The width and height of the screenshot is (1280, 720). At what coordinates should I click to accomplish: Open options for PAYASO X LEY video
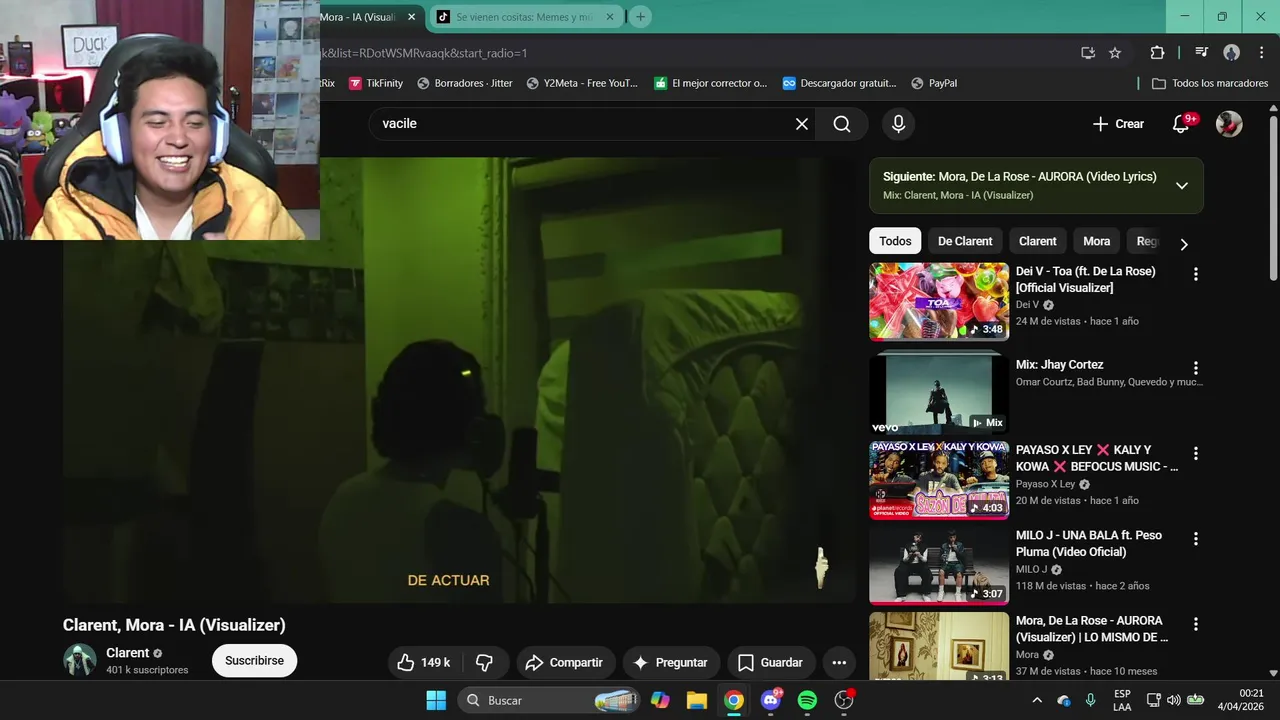1195,453
